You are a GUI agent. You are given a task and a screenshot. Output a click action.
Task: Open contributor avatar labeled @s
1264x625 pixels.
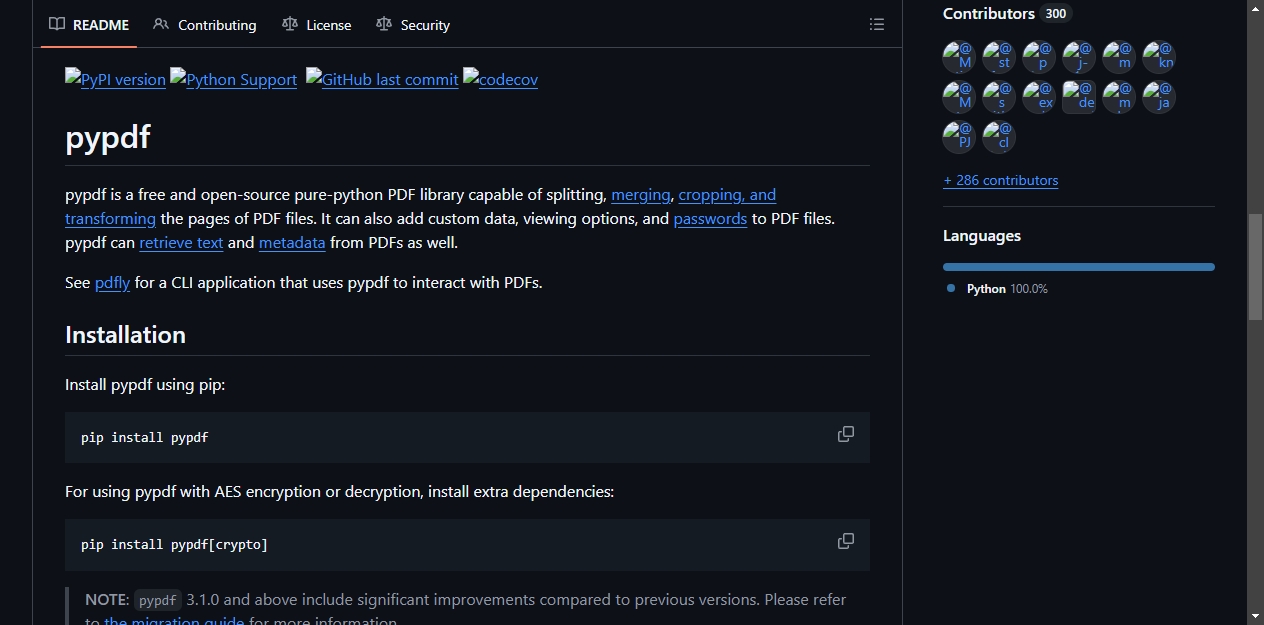tap(999, 97)
